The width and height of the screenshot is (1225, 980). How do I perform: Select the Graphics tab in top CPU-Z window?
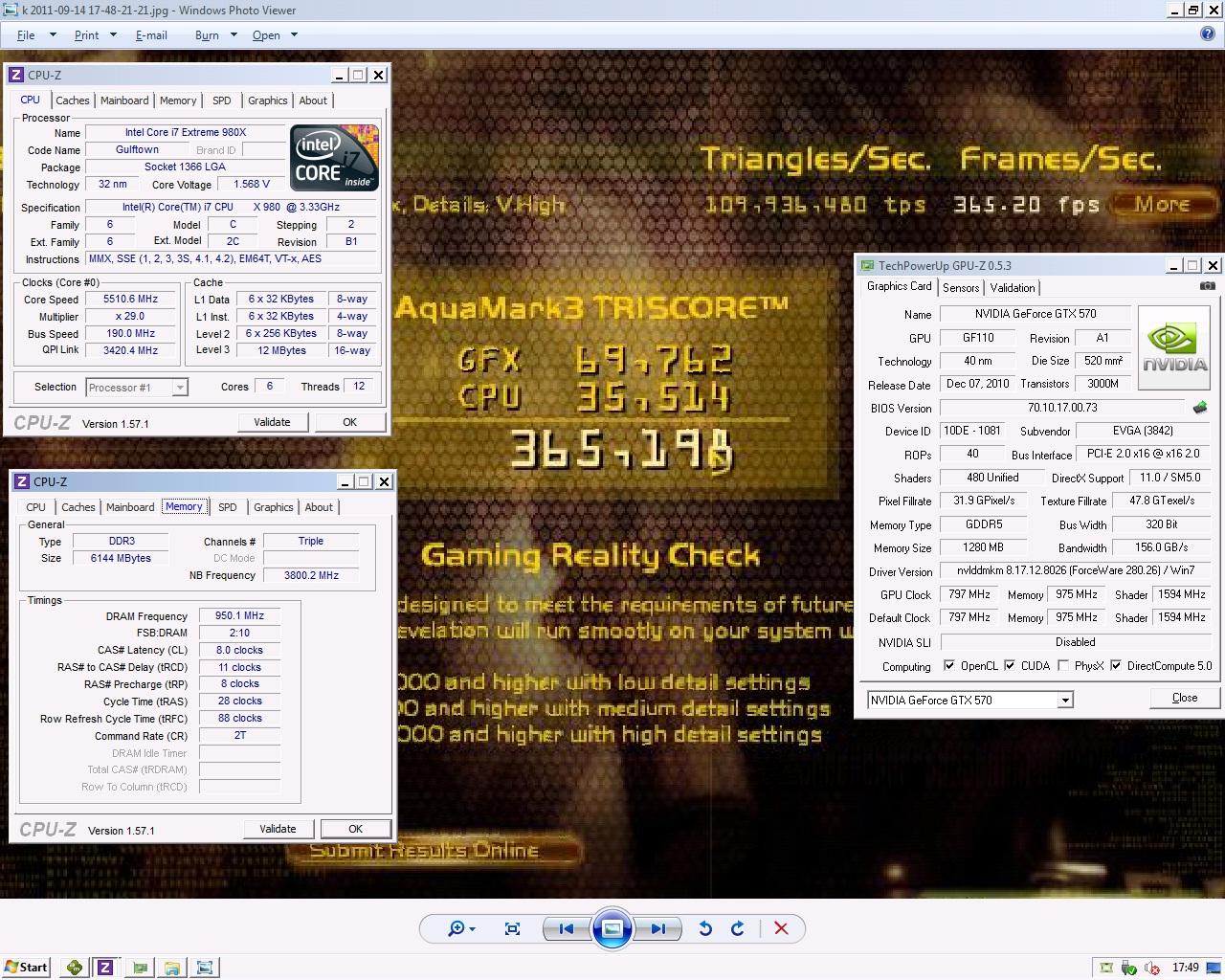(268, 100)
